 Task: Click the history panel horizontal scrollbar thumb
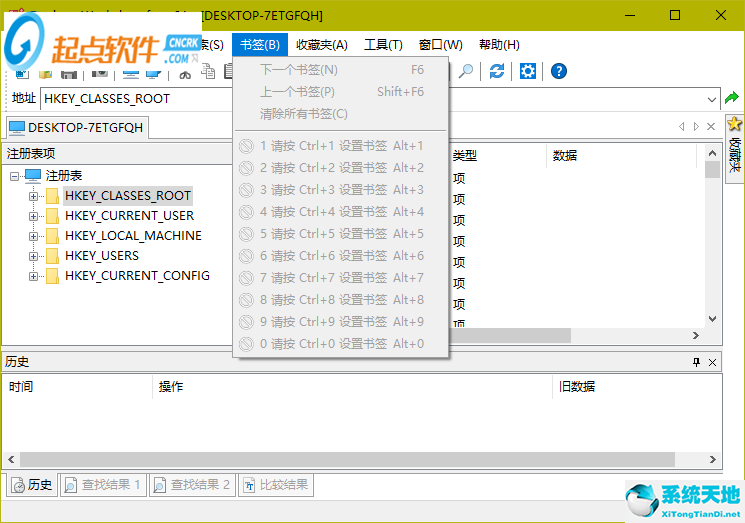point(347,460)
